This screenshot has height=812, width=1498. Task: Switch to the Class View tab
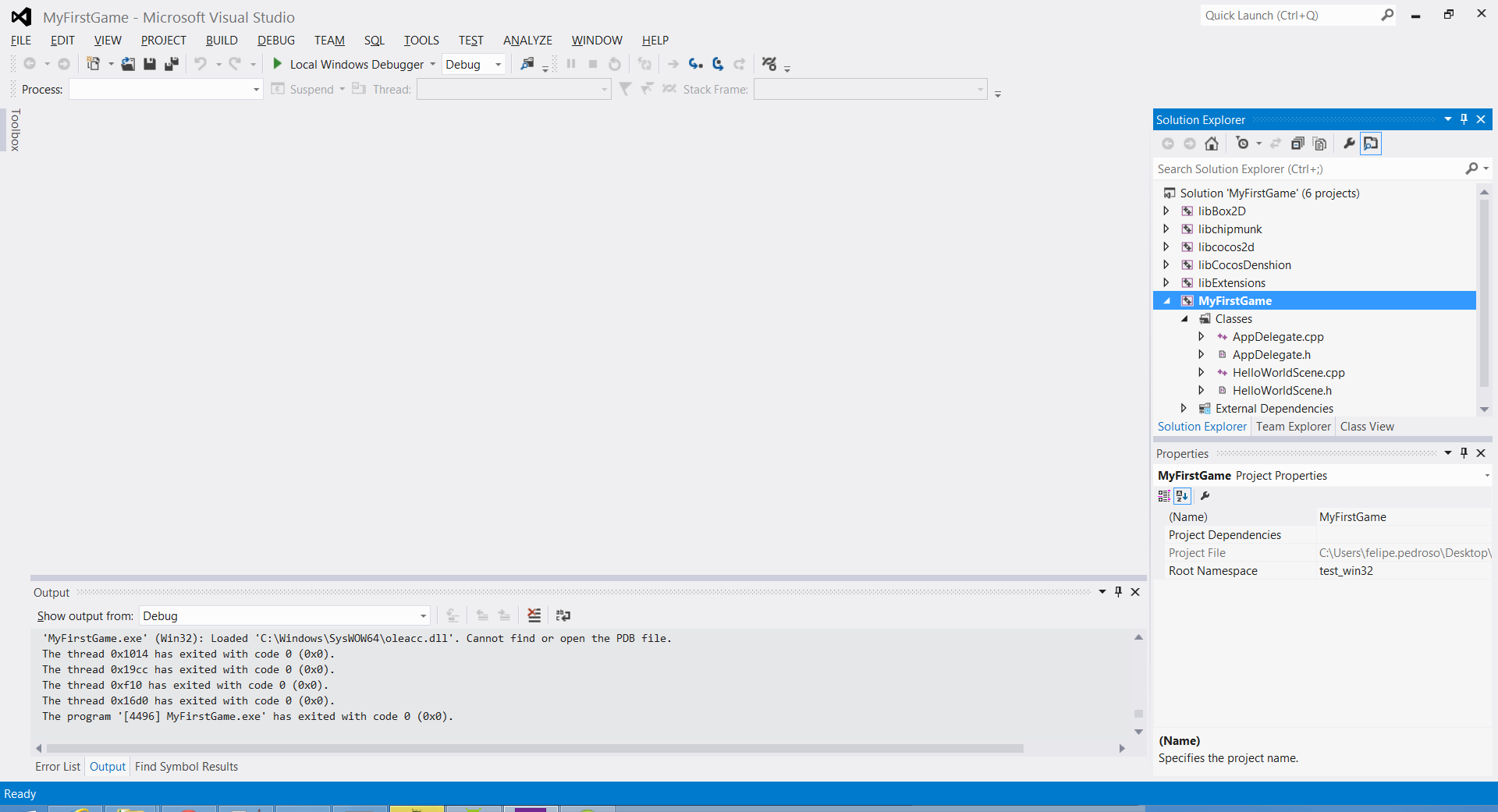1367,427
